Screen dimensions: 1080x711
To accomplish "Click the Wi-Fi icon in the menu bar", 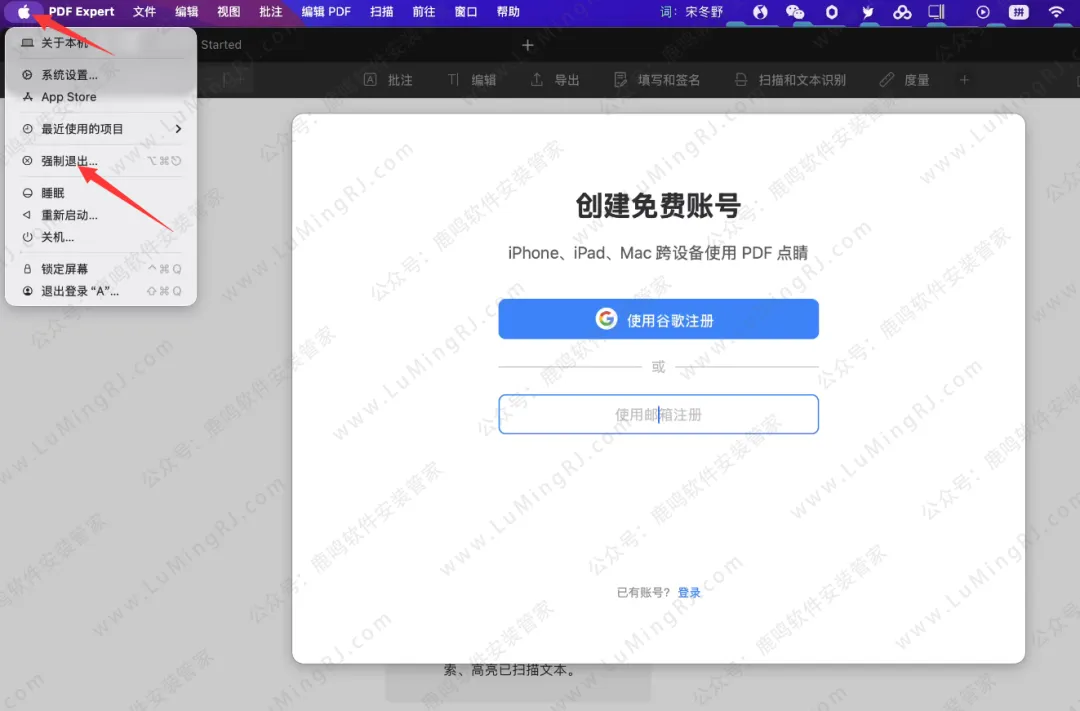I will coord(1057,12).
